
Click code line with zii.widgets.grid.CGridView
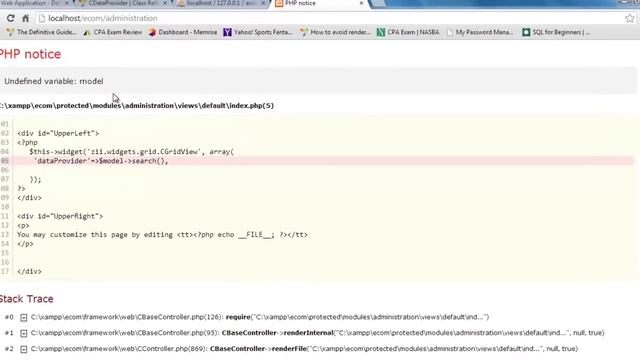131,152
